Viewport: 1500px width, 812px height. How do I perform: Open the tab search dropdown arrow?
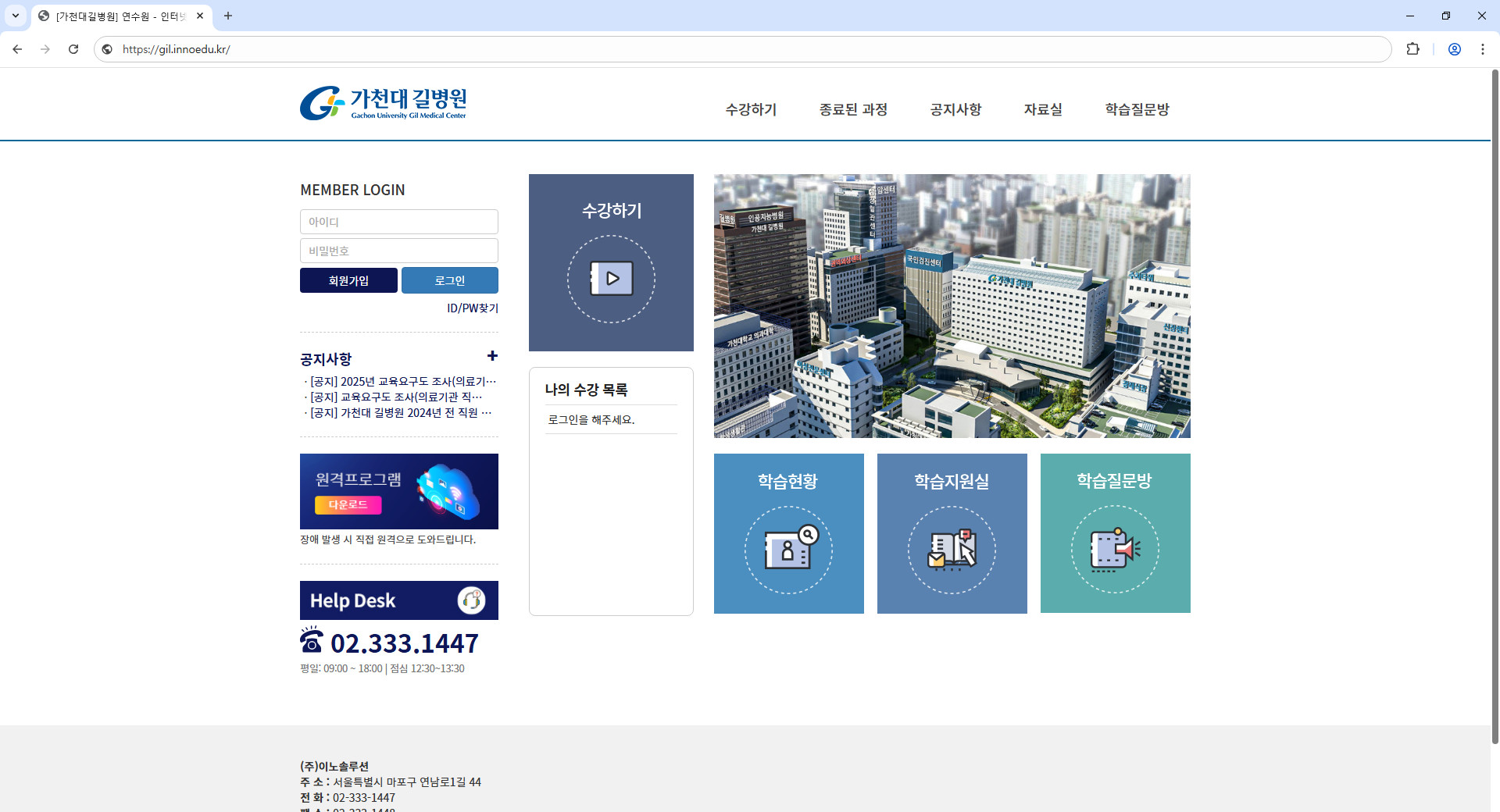[16, 16]
